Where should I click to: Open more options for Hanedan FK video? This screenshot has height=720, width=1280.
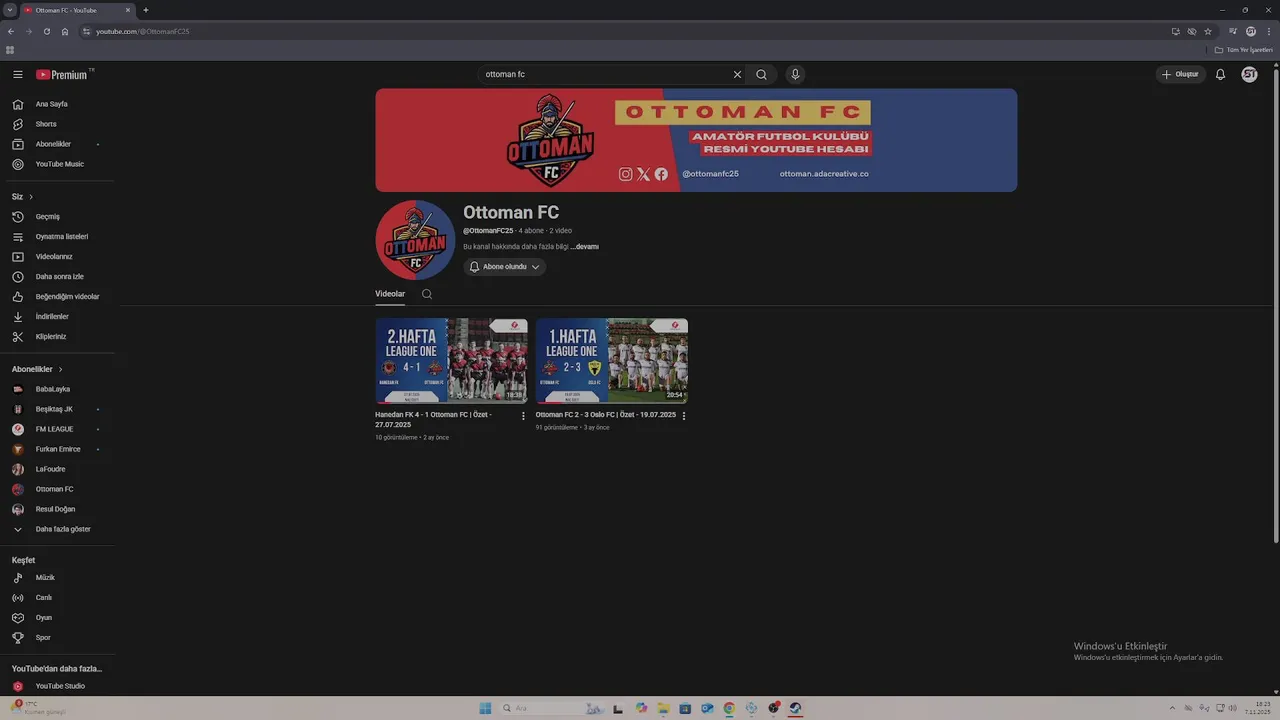click(x=523, y=416)
